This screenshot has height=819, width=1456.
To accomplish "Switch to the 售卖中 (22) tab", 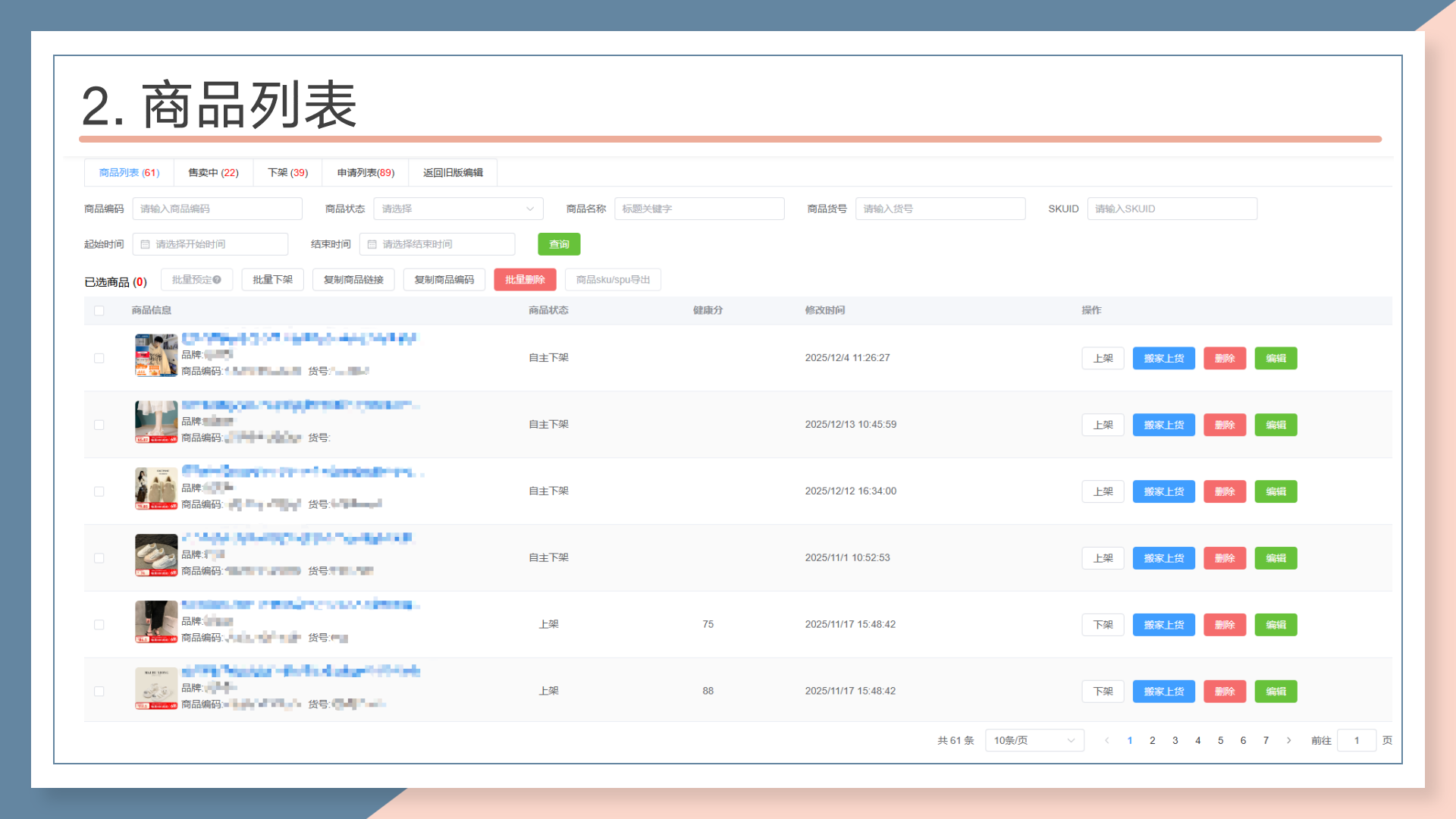I will (213, 173).
